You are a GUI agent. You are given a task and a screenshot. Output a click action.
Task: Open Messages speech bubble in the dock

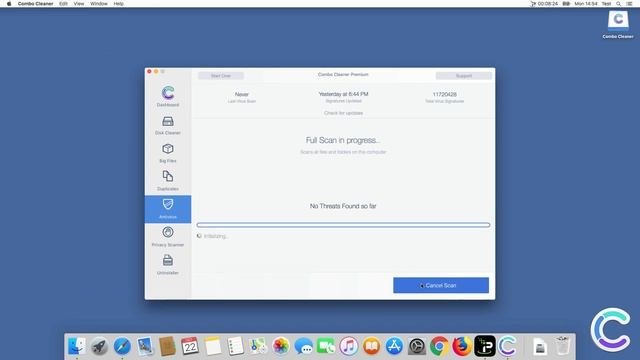pyautogui.click(x=304, y=346)
